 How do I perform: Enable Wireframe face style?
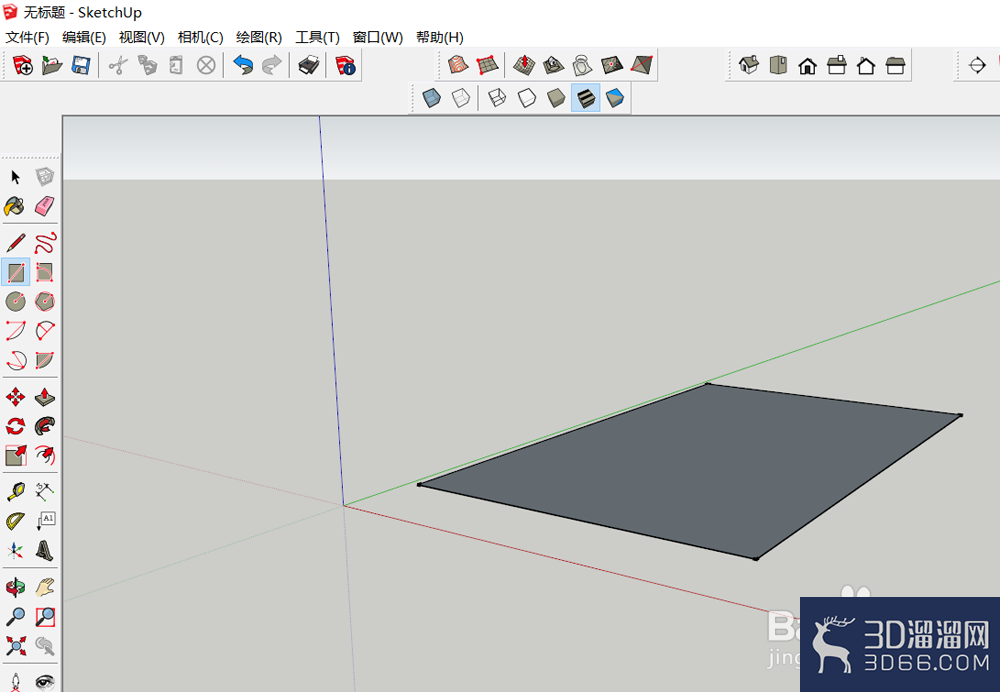pyautogui.click(x=497, y=98)
